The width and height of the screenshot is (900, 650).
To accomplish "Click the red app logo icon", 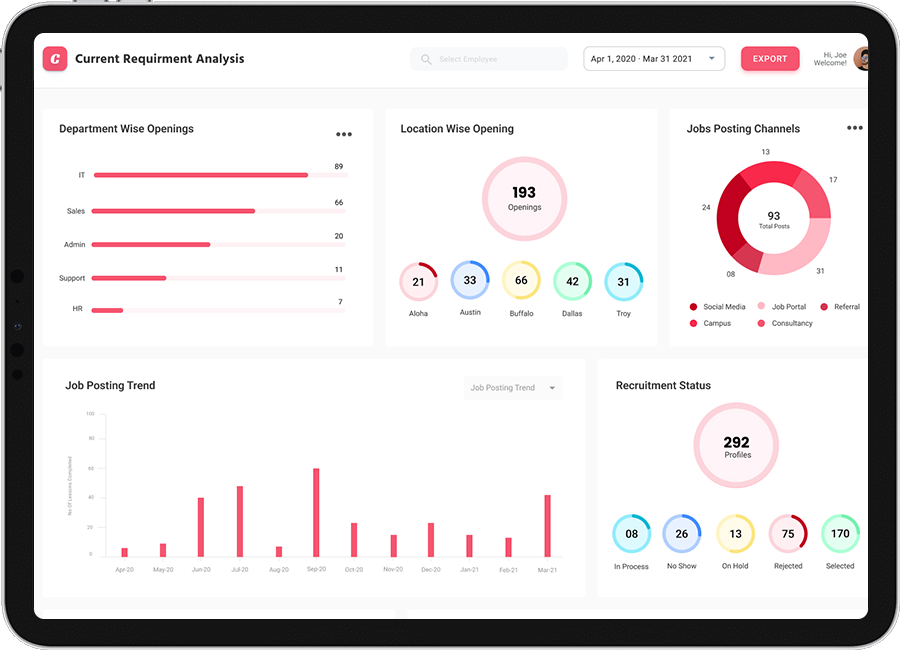I will [x=55, y=59].
